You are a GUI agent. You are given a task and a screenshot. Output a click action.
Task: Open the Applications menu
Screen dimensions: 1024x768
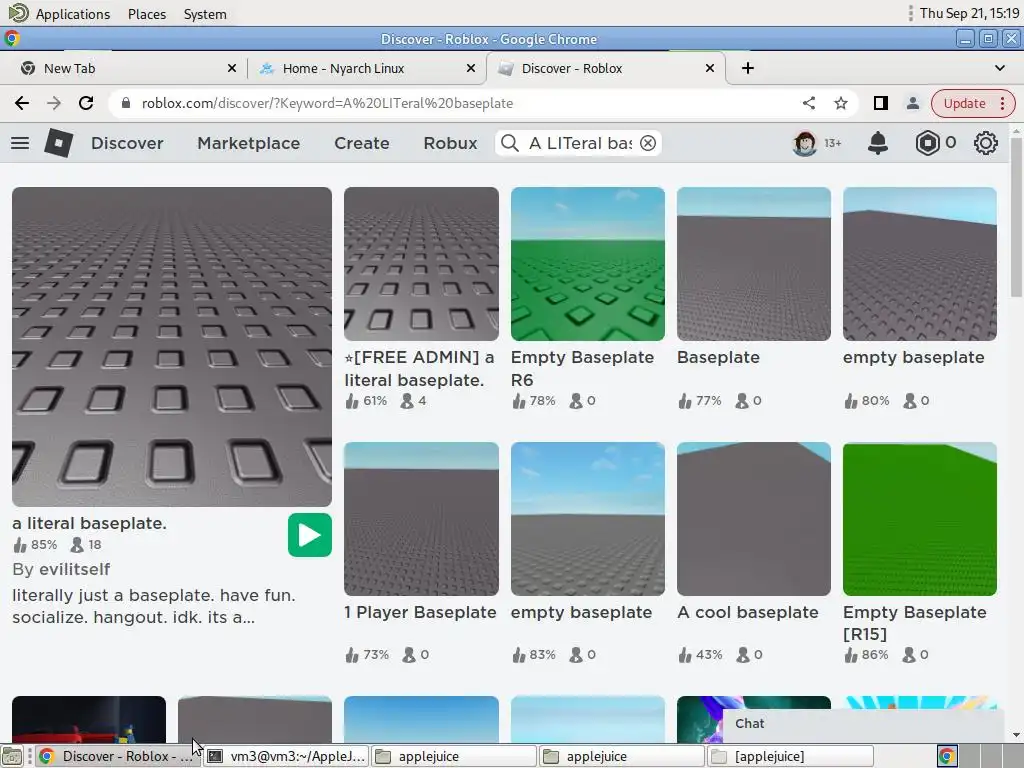72,14
